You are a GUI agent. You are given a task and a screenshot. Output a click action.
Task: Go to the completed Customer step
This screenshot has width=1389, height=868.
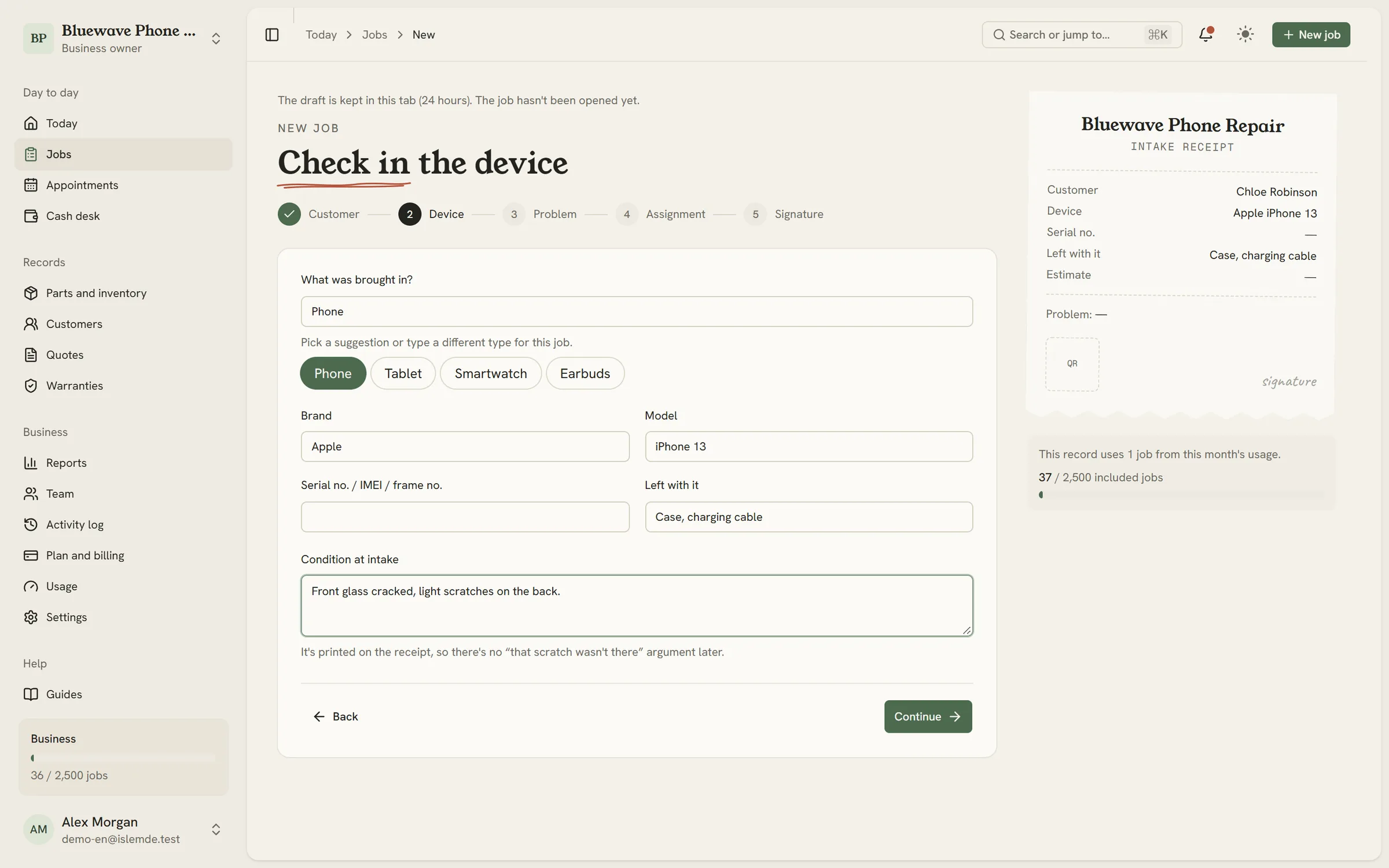click(318, 214)
